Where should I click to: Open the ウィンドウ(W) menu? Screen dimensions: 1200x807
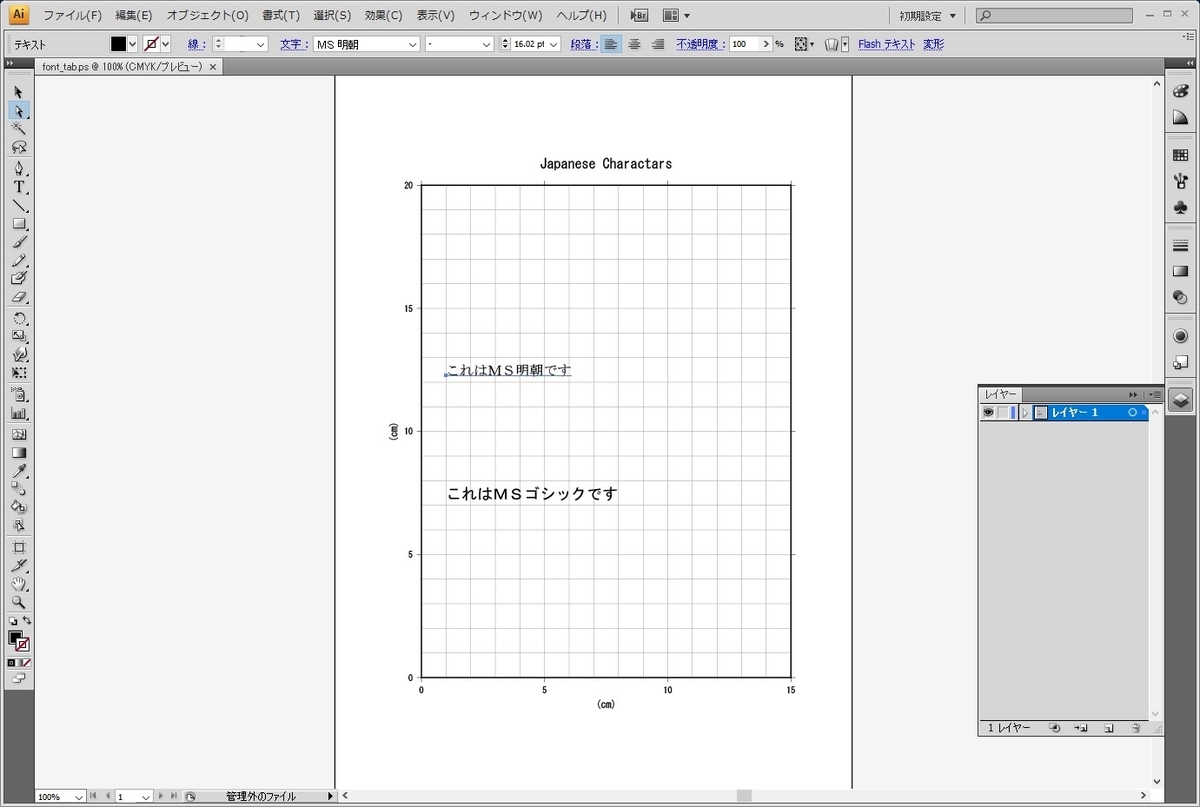pos(506,16)
